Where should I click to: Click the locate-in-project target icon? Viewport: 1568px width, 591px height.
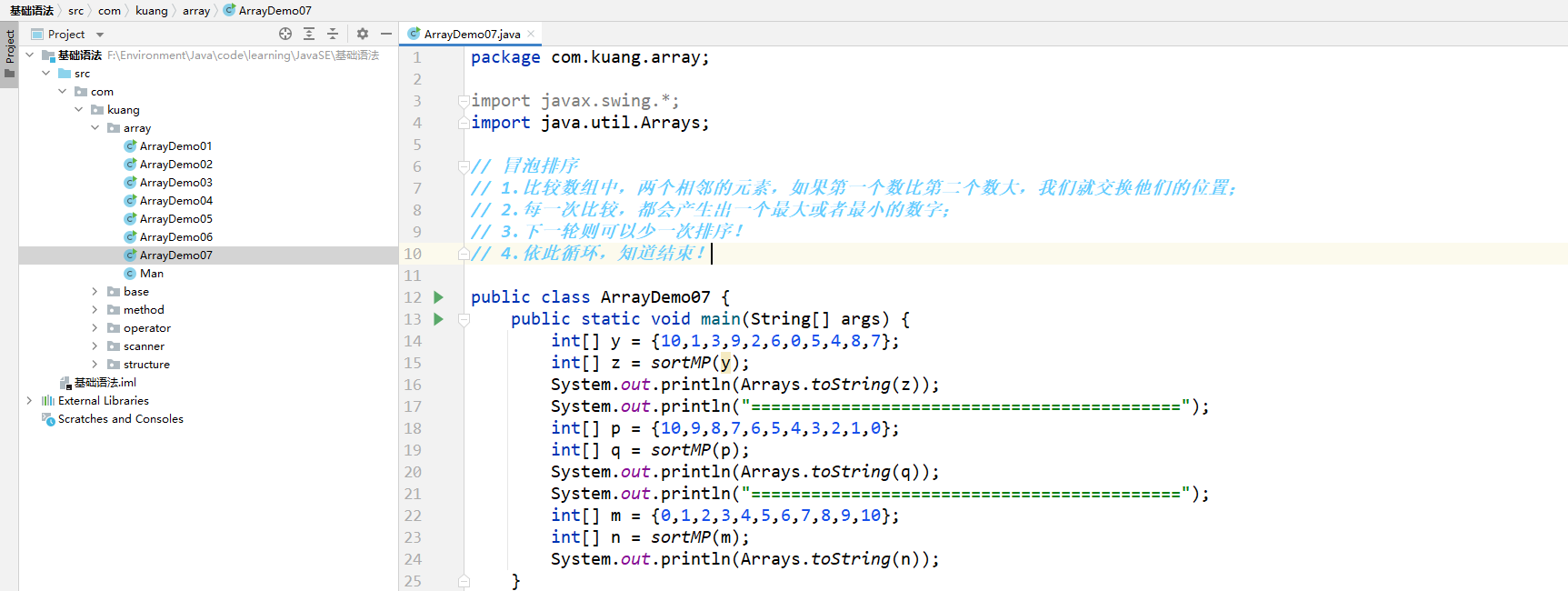click(285, 34)
